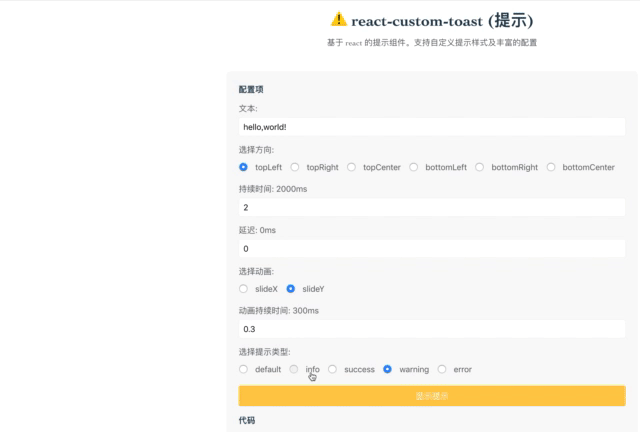The image size is (640, 432).
Task: Choose the topCenter direction option
Action: coord(351,167)
